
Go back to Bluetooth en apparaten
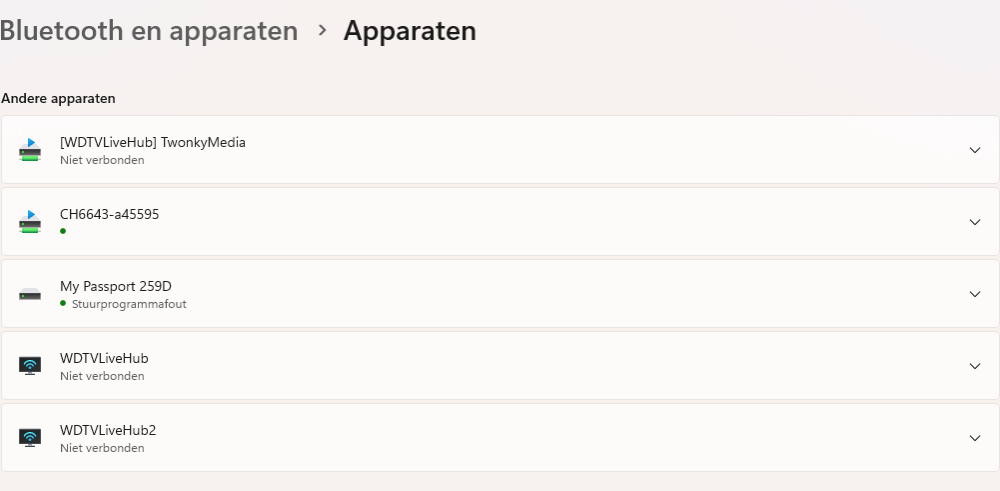149,31
